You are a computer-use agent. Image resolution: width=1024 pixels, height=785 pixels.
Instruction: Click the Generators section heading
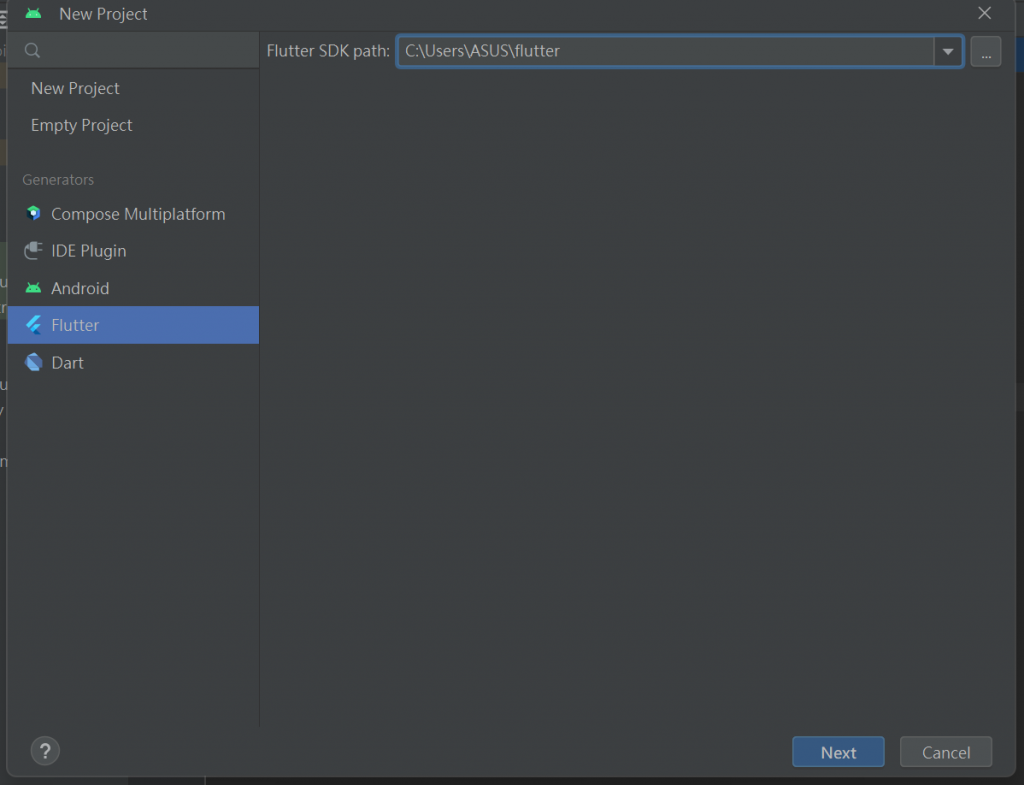[58, 180]
